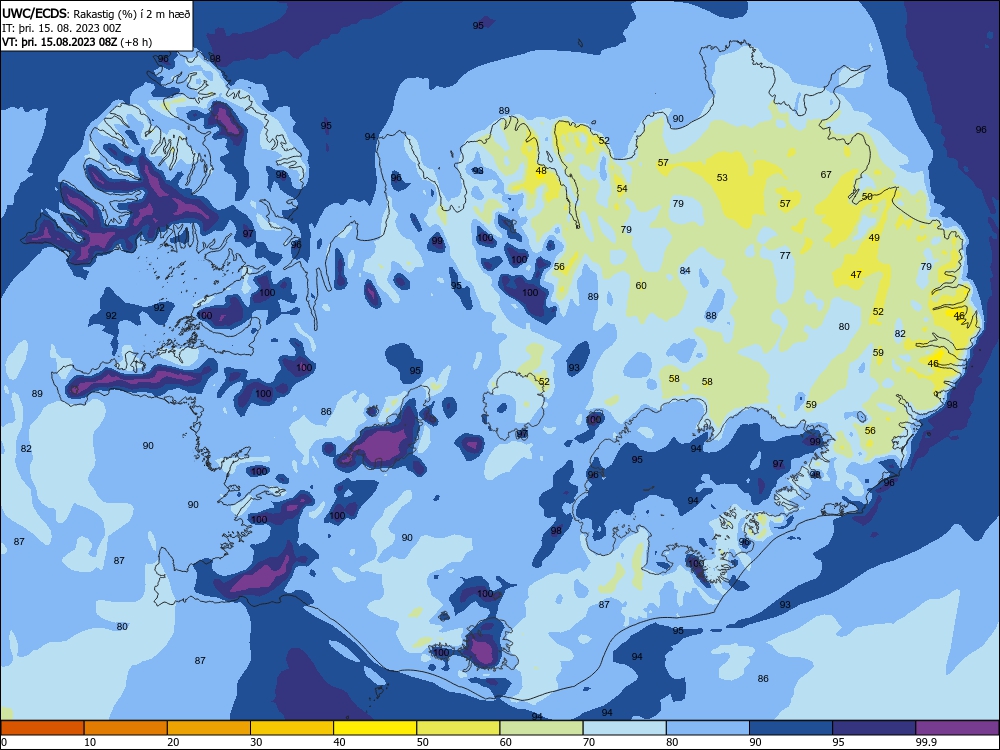Select the map humidity value '77'
The image size is (1000, 750).
point(785,255)
